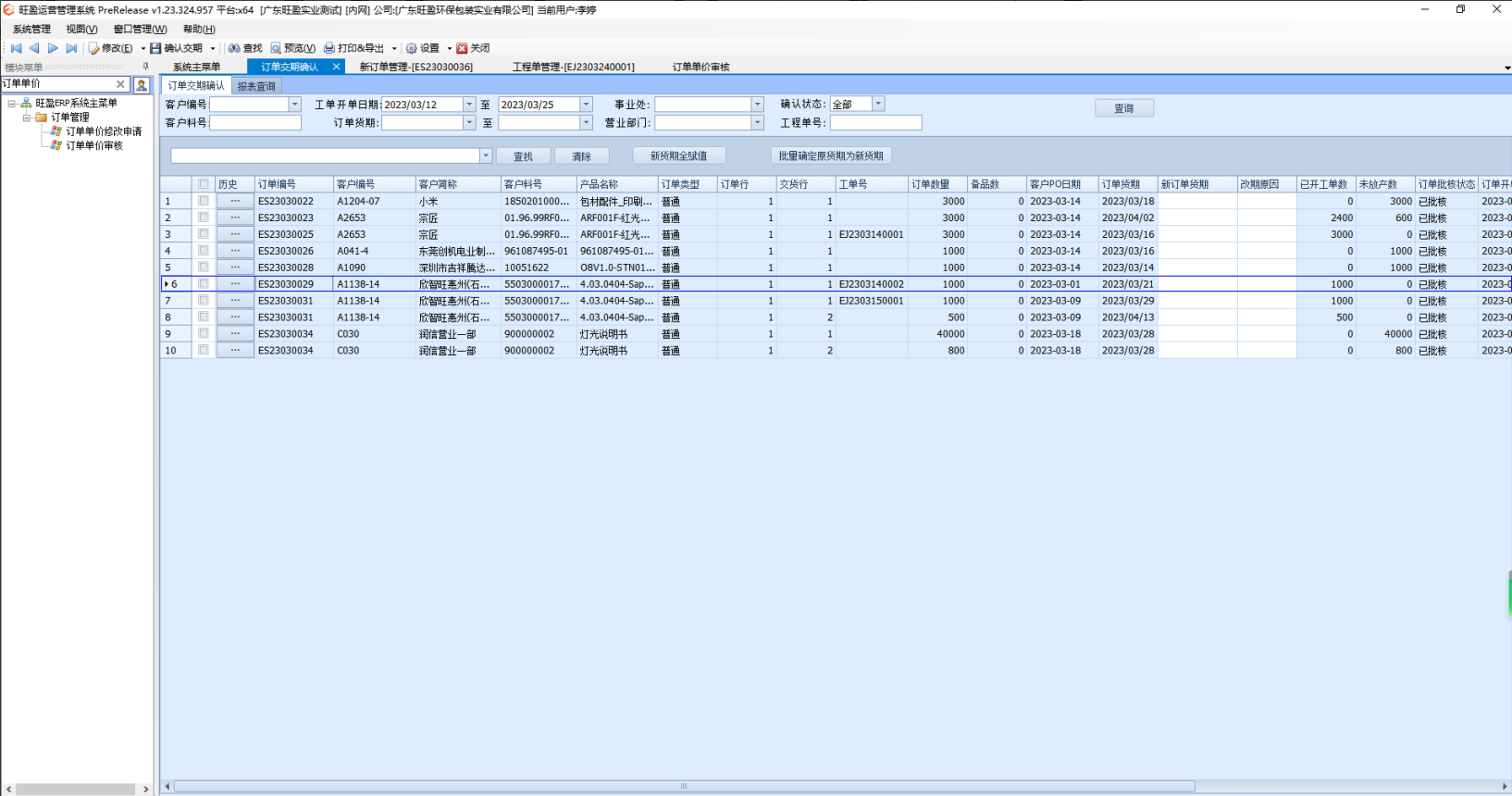Screen dimensions: 1512x796
Task: Clear the module search box X
Action: (120, 84)
